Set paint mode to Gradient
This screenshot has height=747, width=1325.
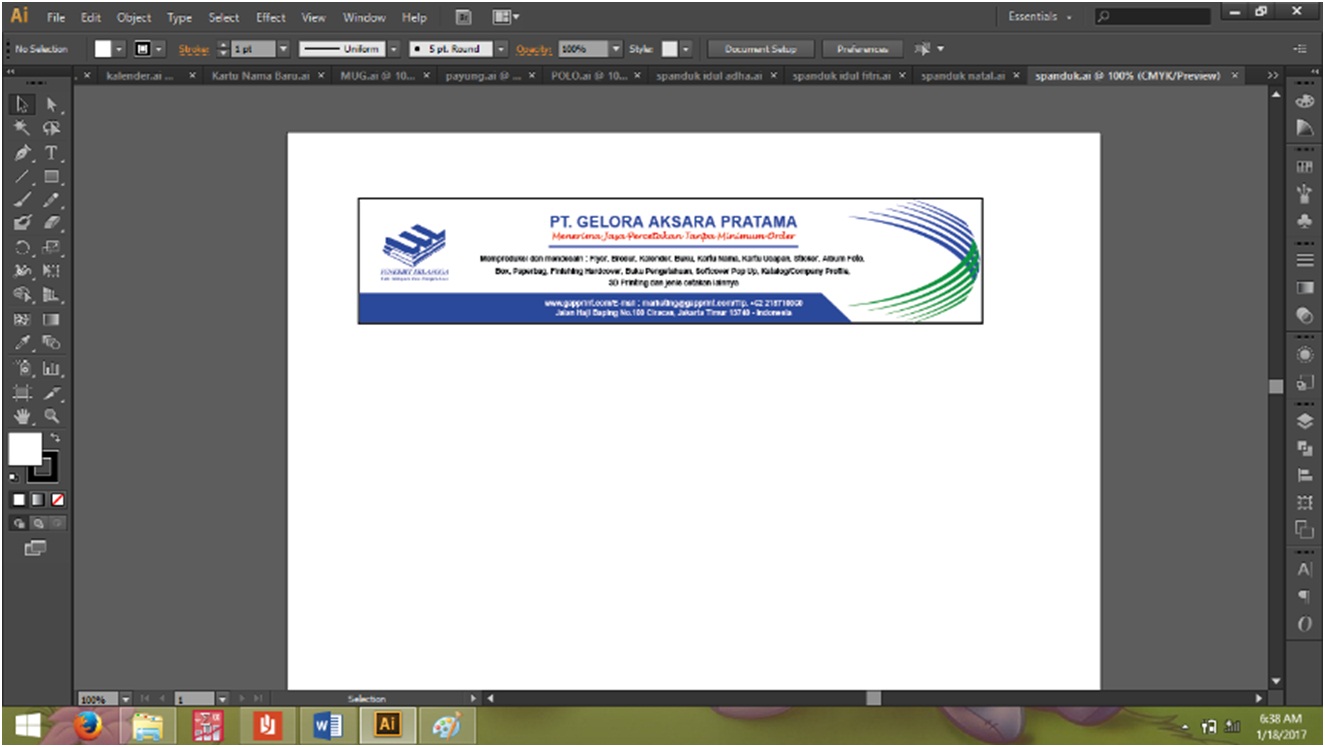point(38,499)
